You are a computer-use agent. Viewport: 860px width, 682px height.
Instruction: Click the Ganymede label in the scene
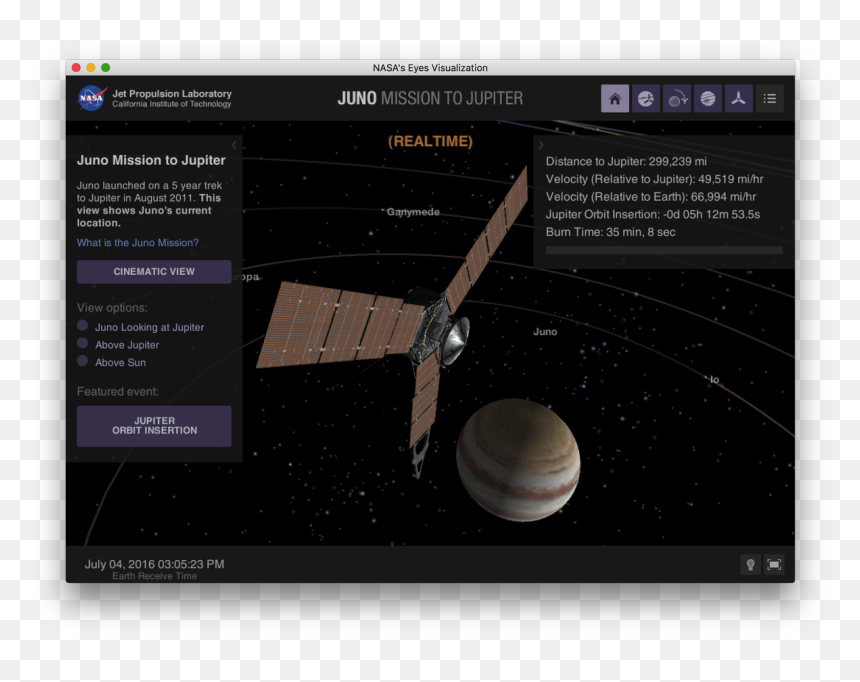tap(413, 212)
